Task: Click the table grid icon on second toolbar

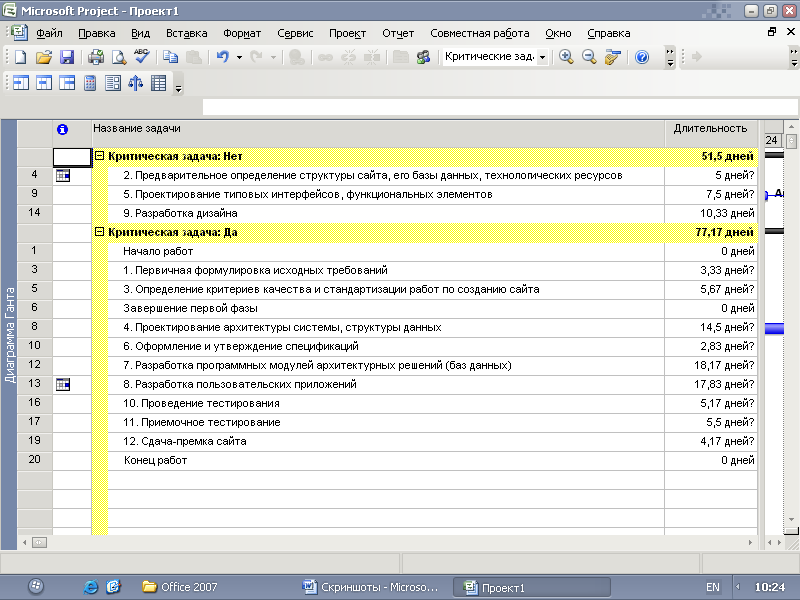Action: click(x=159, y=83)
